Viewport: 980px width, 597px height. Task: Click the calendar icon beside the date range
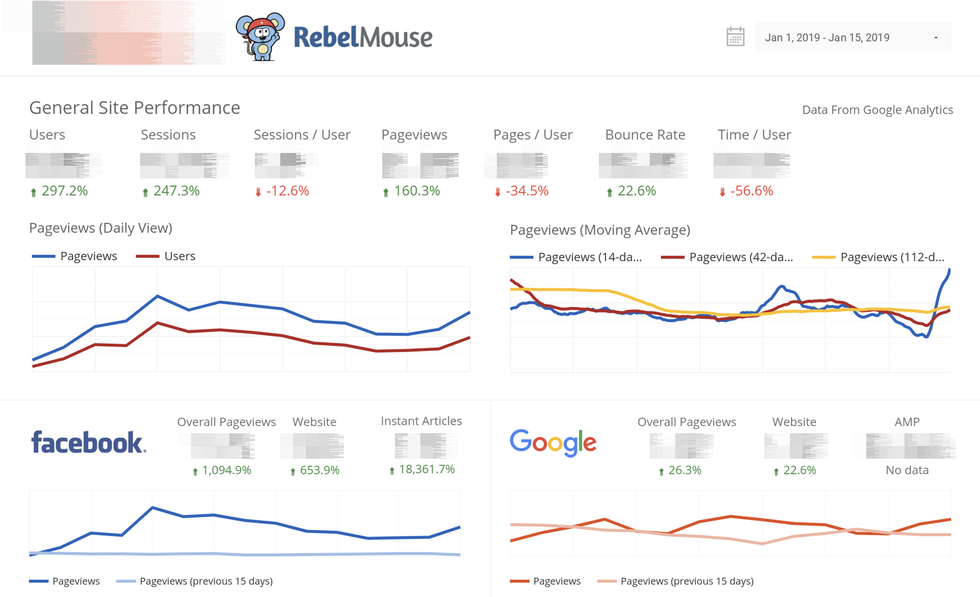[736, 35]
